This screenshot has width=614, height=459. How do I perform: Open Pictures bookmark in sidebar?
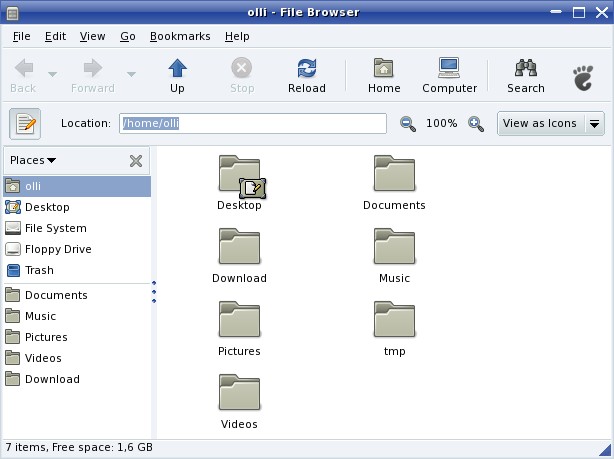pyautogui.click(x=77, y=337)
